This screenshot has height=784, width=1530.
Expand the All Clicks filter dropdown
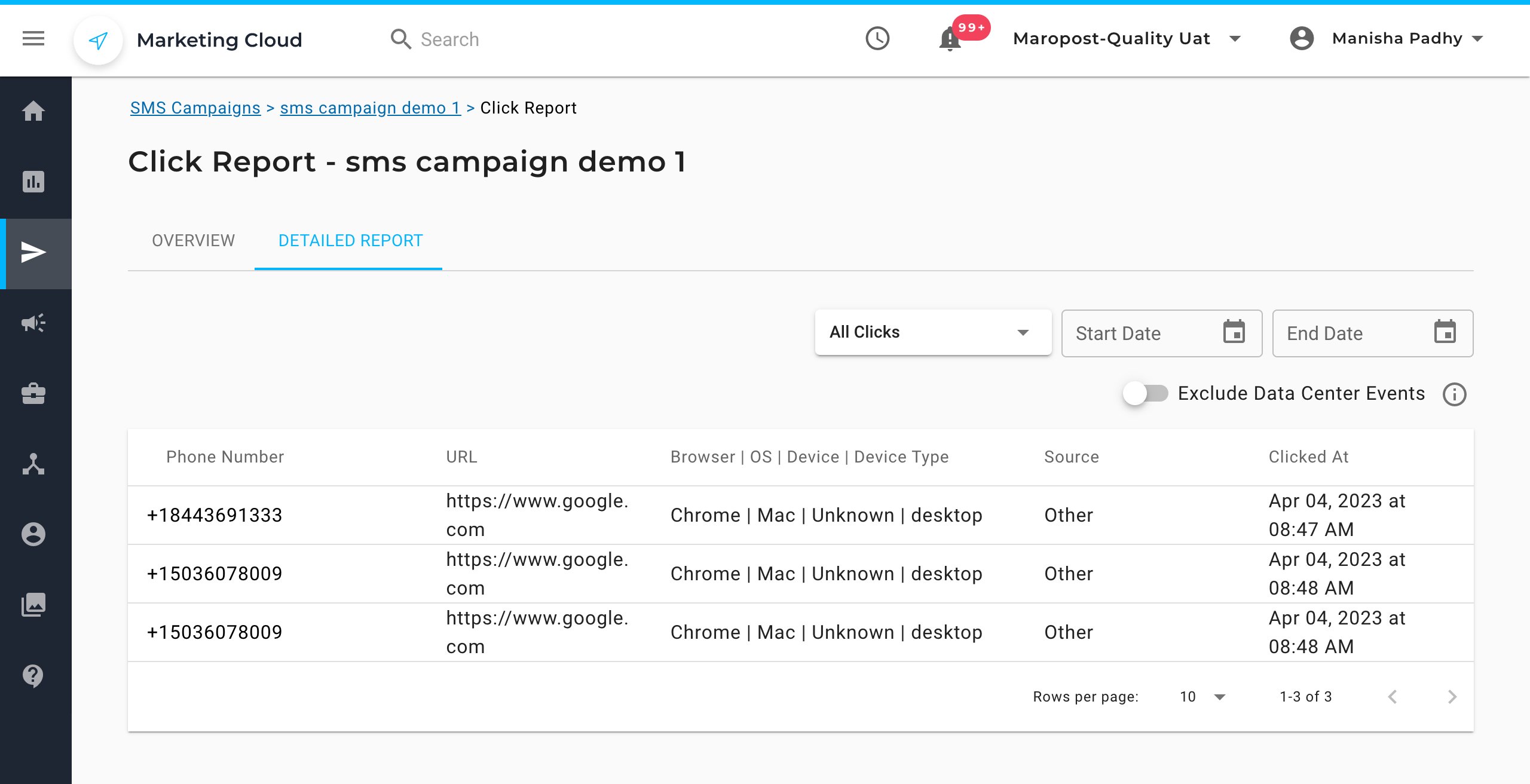[932, 332]
